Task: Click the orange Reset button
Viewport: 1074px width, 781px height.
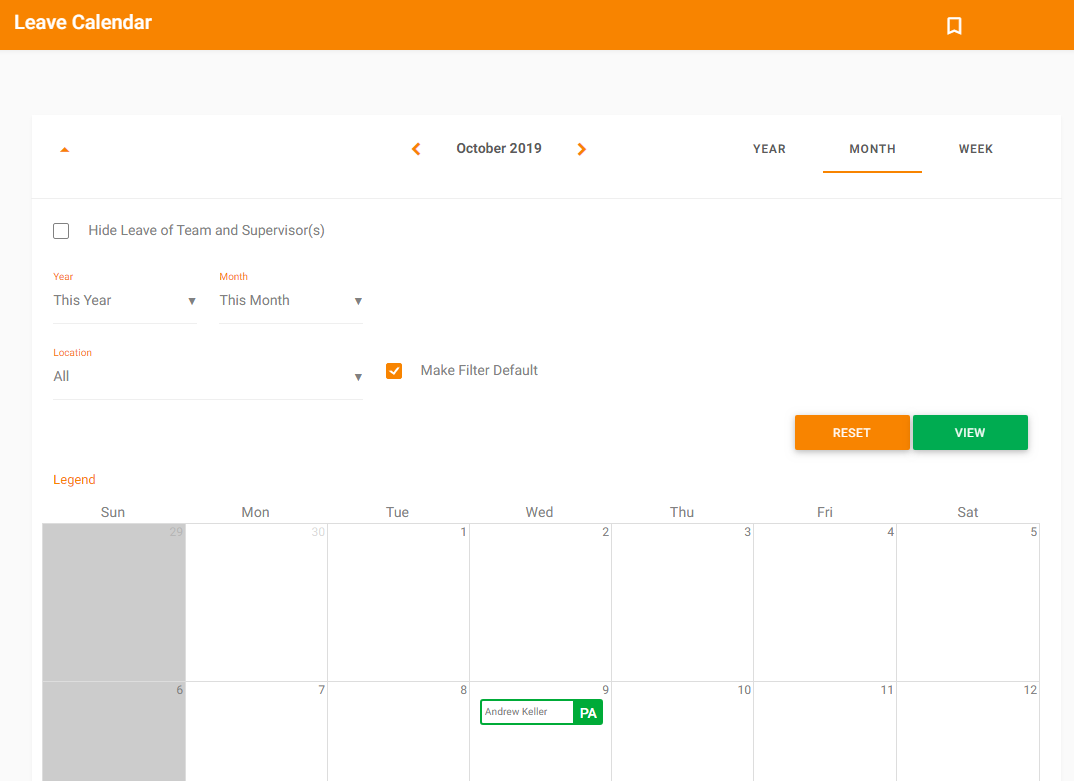Action: click(852, 432)
